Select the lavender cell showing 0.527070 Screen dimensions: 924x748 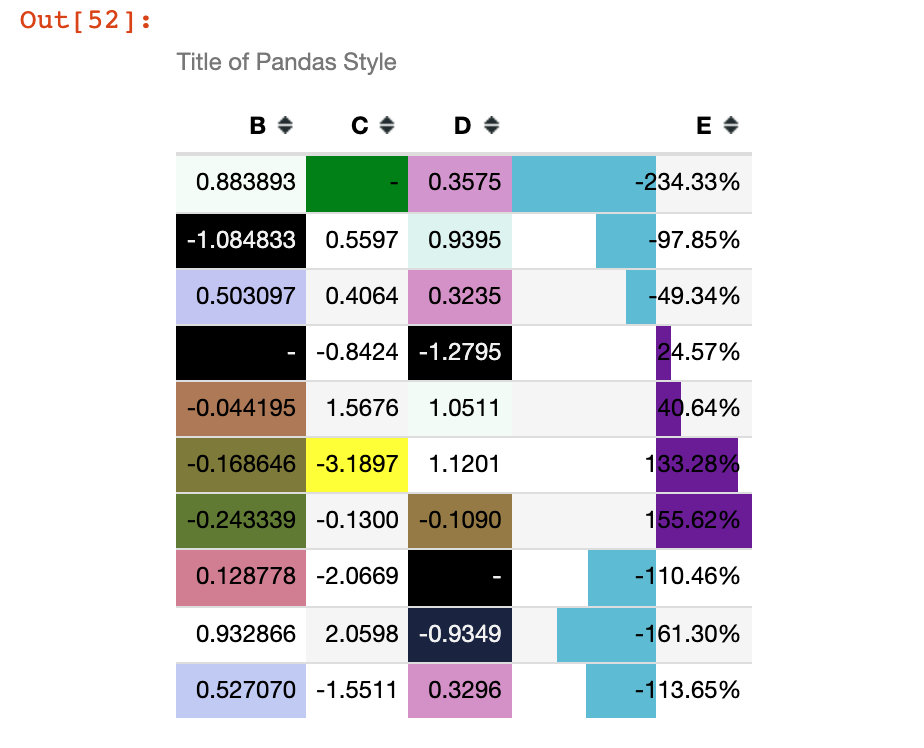point(241,690)
